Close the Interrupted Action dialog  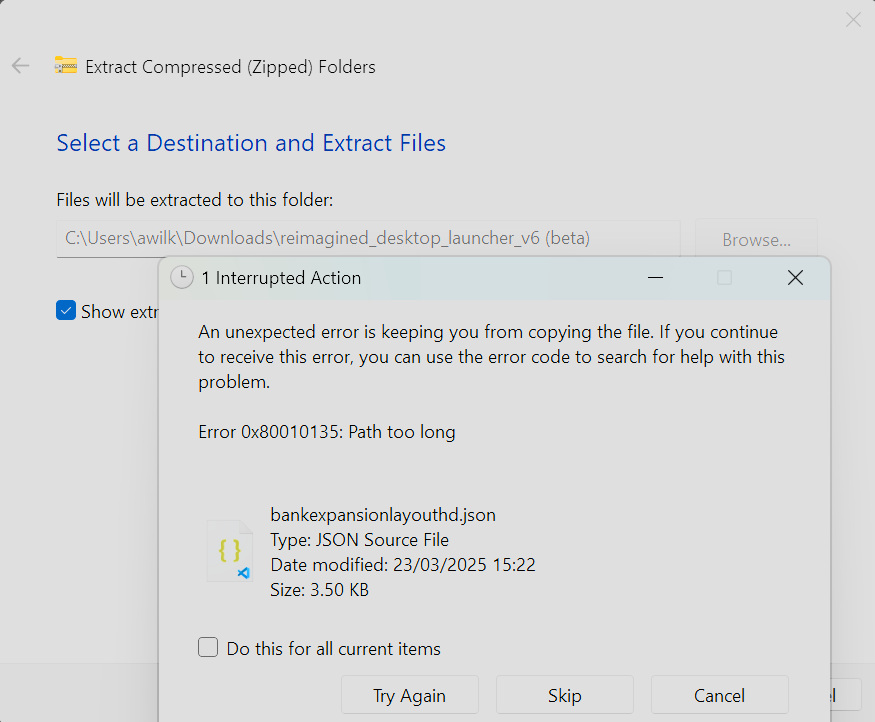tap(795, 277)
